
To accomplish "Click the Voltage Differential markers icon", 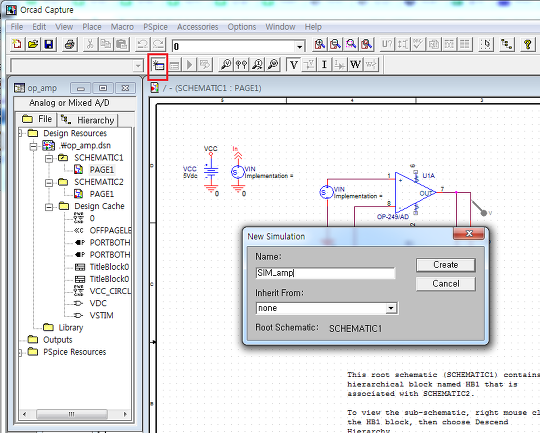I will coord(241,65).
